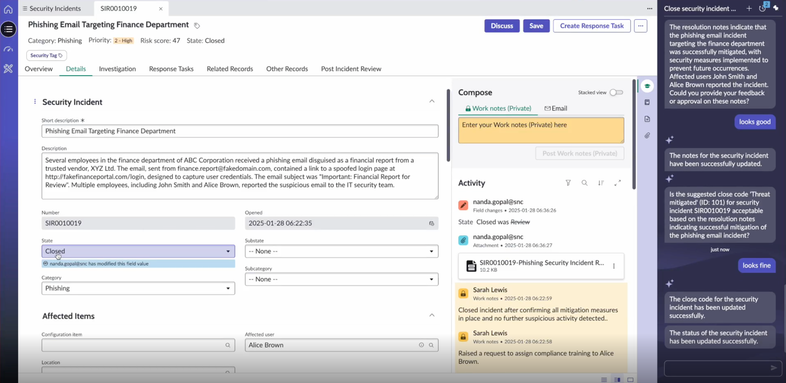Close the SIR0010019 tab
Image resolution: width=786 pixels, height=383 pixels.
pyautogui.click(x=160, y=9)
